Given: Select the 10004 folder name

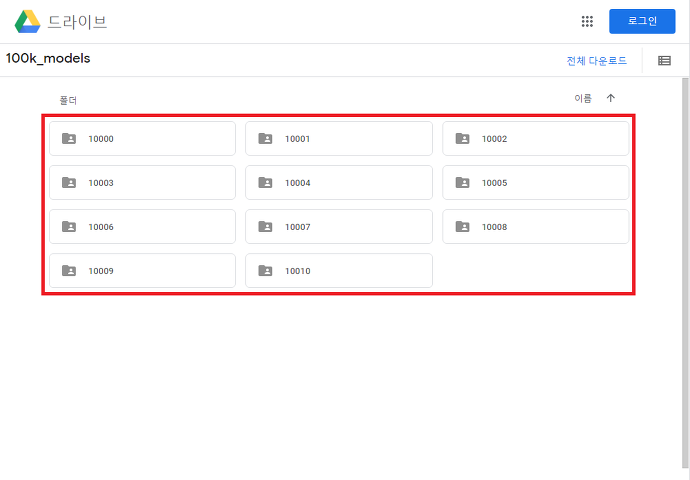Looking at the screenshot, I should click(x=297, y=183).
